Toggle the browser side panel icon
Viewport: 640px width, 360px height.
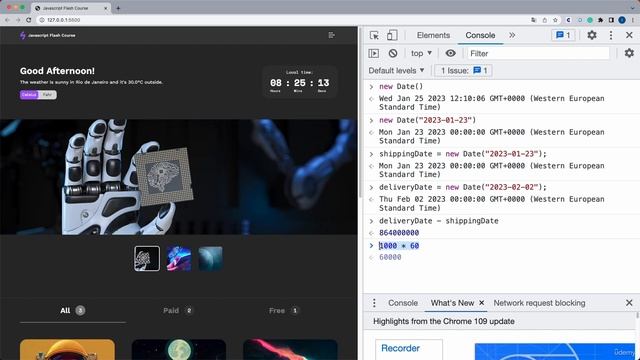pyautogui.click(x=611, y=20)
